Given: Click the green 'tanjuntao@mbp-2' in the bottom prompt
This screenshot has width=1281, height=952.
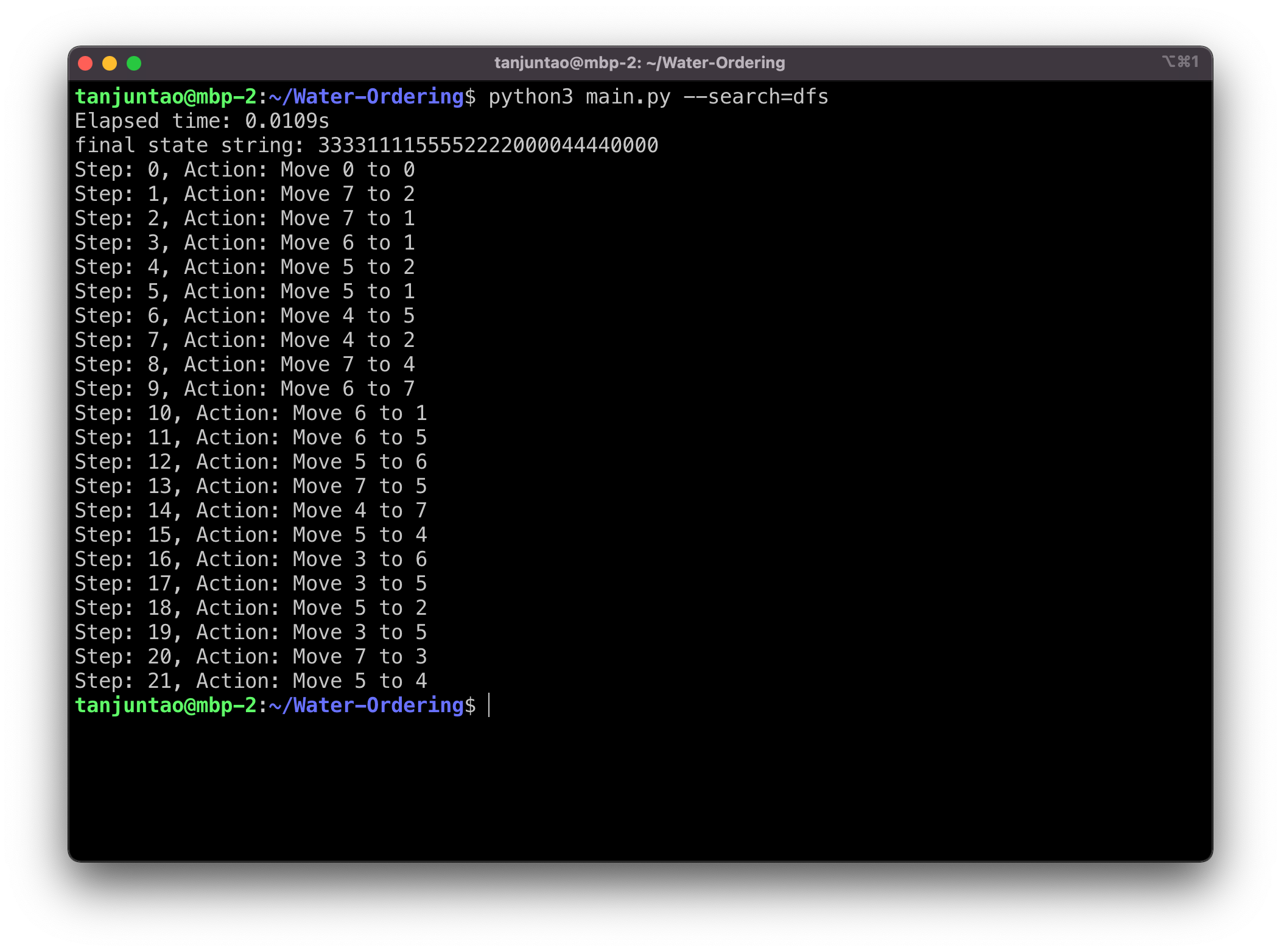Looking at the screenshot, I should click(x=166, y=705).
